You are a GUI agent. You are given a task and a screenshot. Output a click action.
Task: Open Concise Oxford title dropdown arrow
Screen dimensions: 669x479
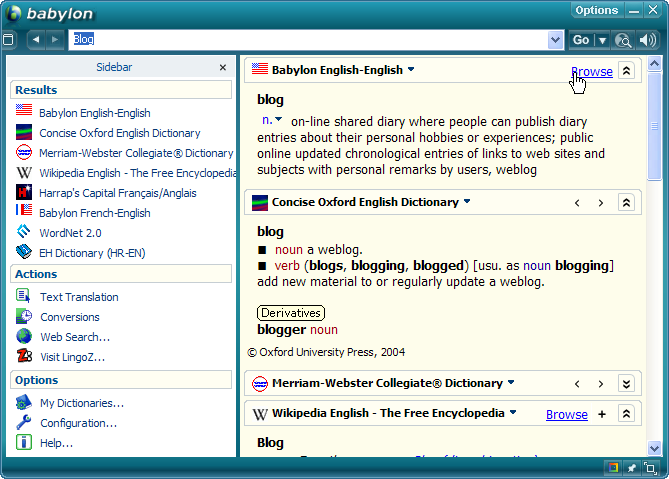467,201
